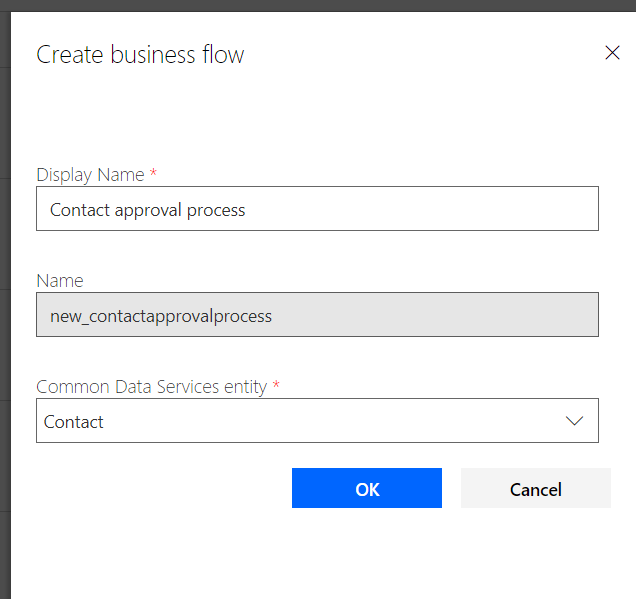636x599 pixels.
Task: Close the Create business flow dialog
Action: [612, 53]
